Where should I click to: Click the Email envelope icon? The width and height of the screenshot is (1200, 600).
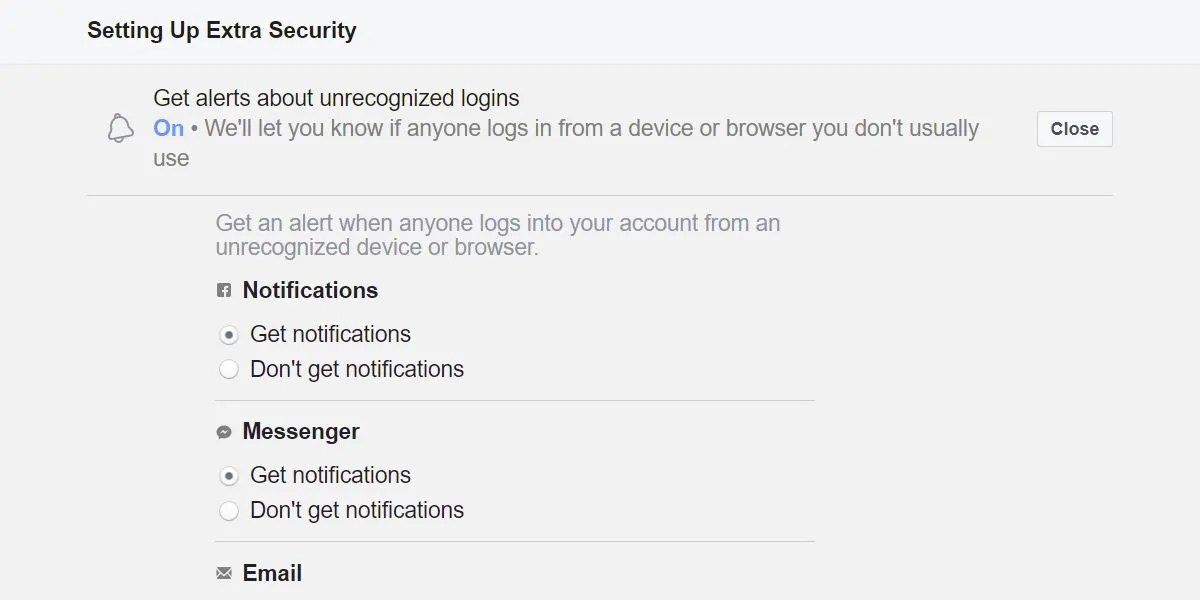[x=224, y=572]
